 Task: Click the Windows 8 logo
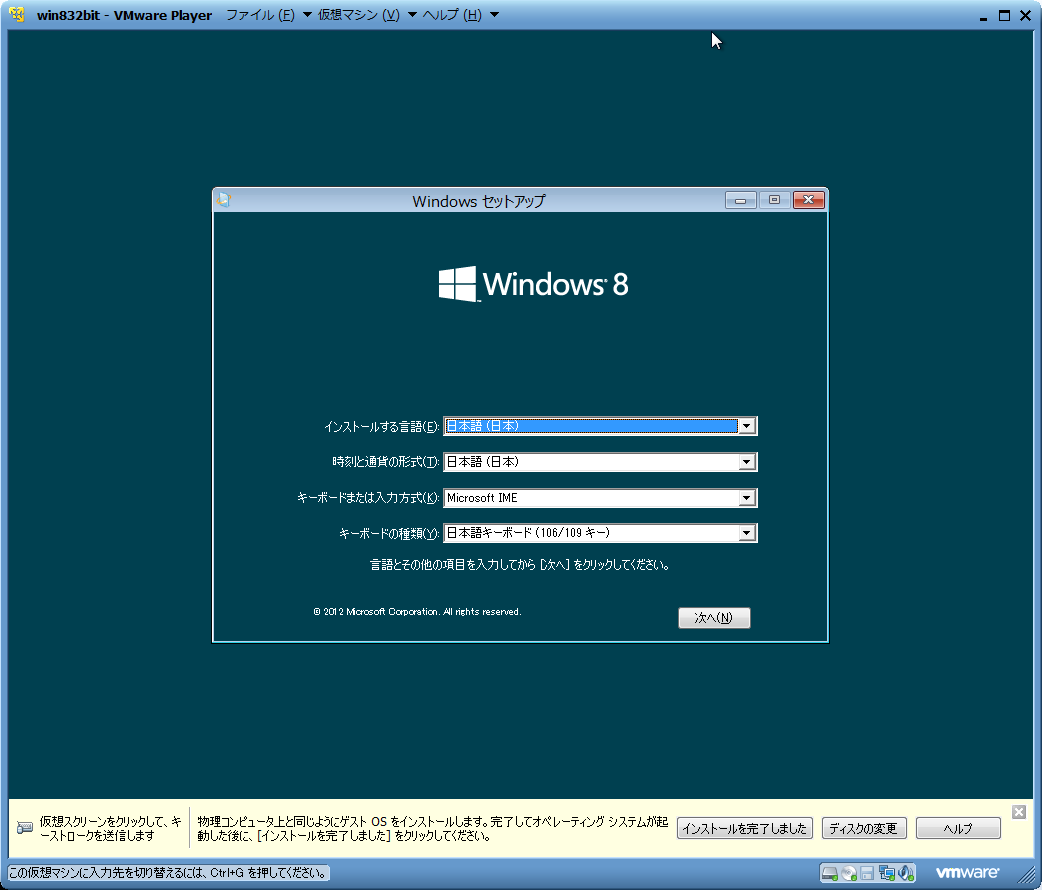534,284
